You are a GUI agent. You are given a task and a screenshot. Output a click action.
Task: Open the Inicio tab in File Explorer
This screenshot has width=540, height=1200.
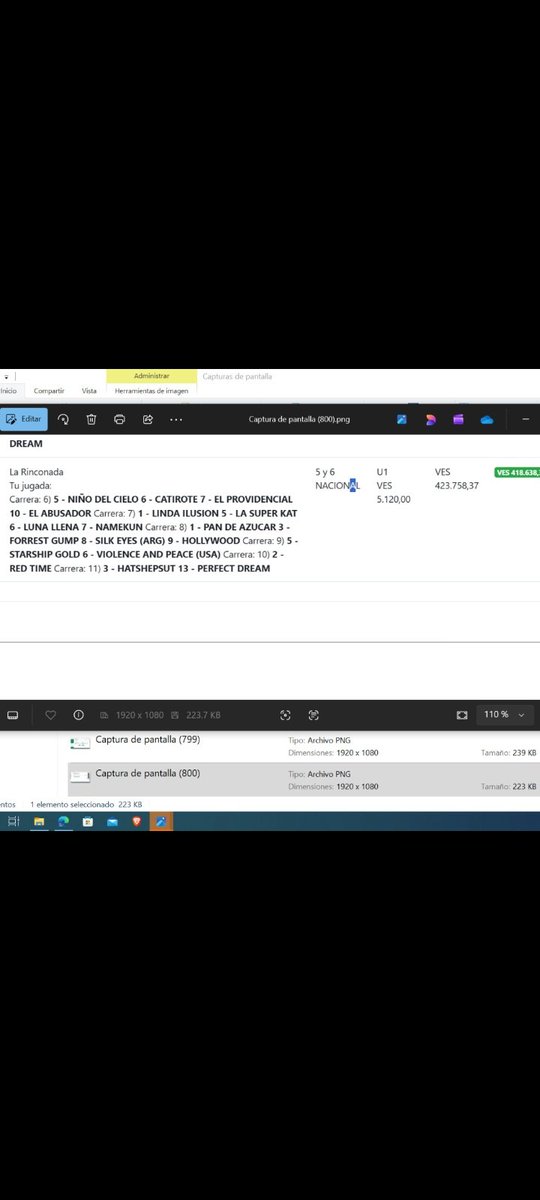[x=9, y=391]
